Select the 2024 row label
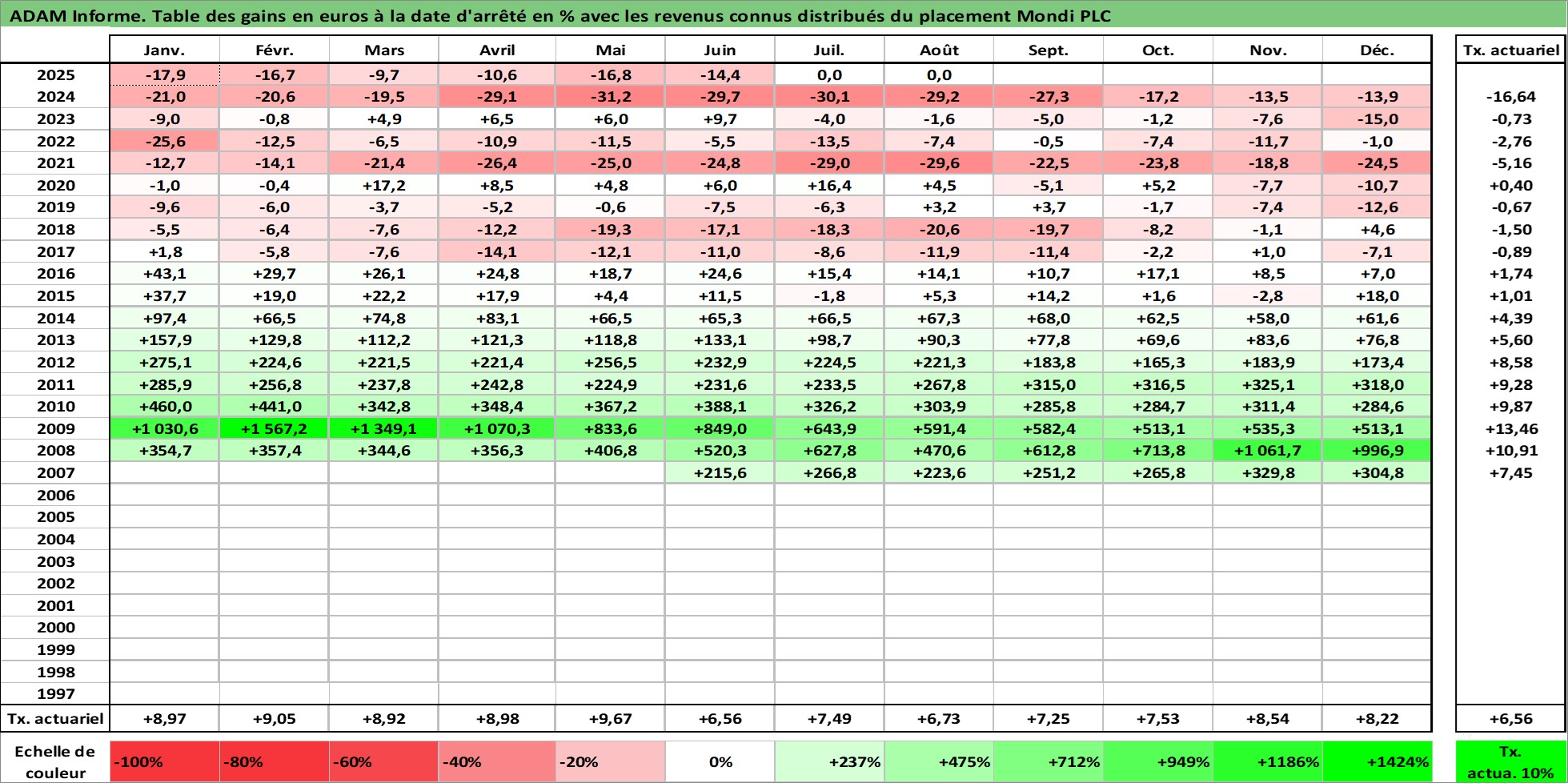The width and height of the screenshot is (1568, 783). (55, 97)
